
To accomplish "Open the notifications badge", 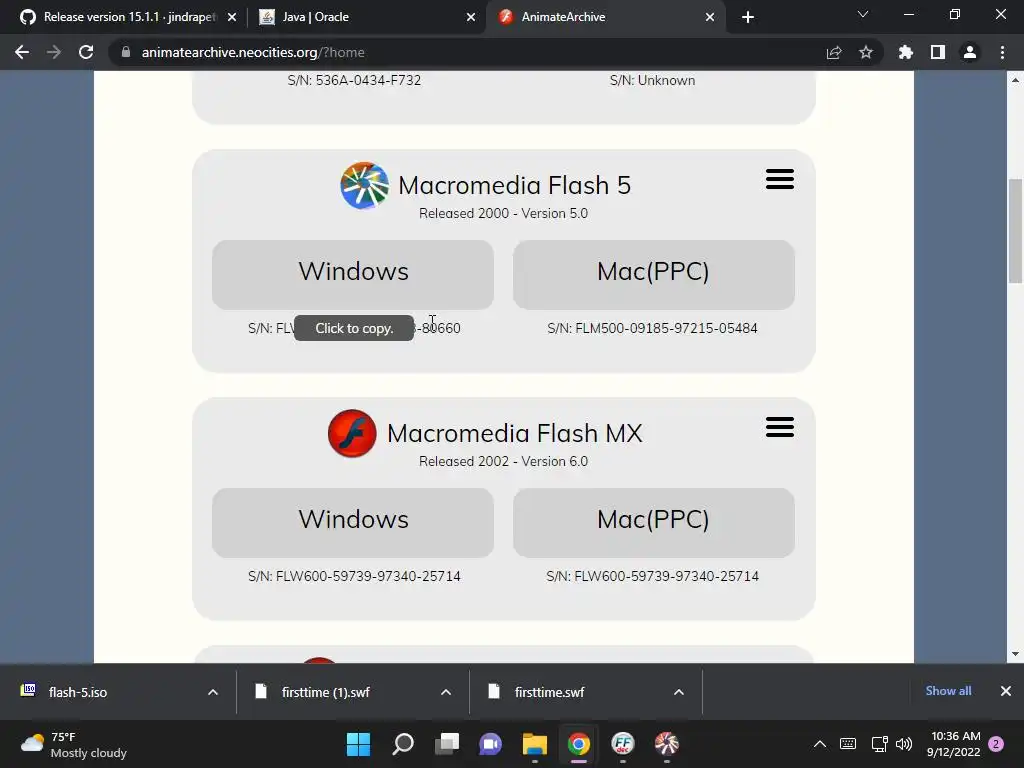I will pyautogui.click(x=996, y=744).
